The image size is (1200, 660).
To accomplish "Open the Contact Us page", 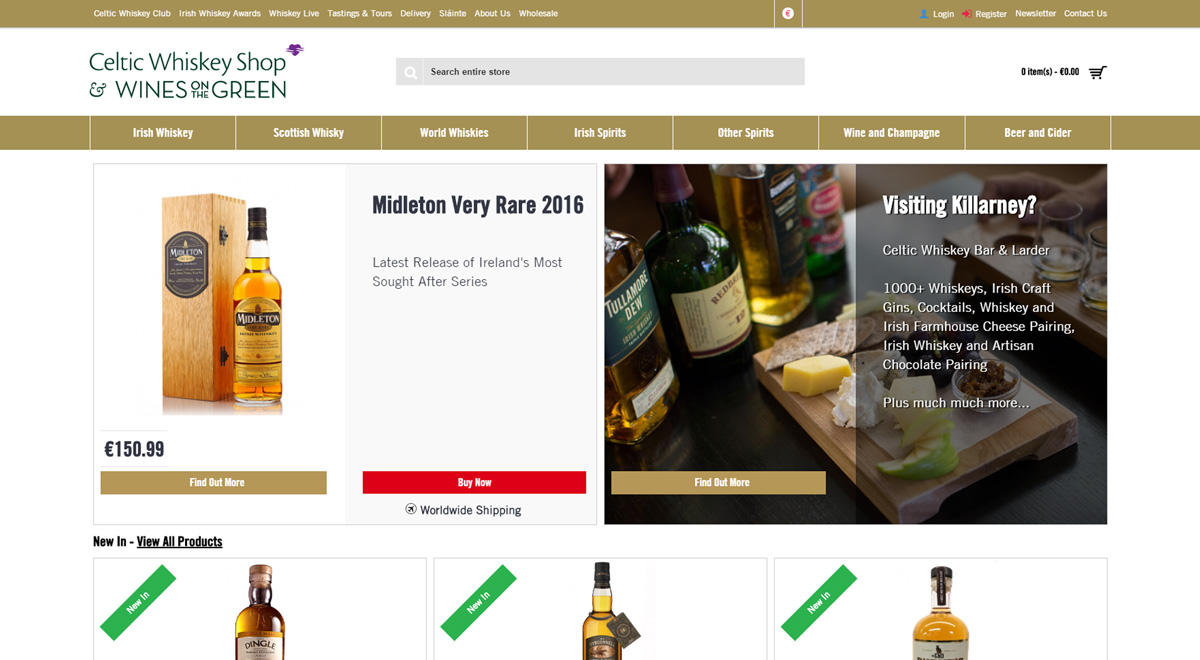I will click(x=1085, y=14).
